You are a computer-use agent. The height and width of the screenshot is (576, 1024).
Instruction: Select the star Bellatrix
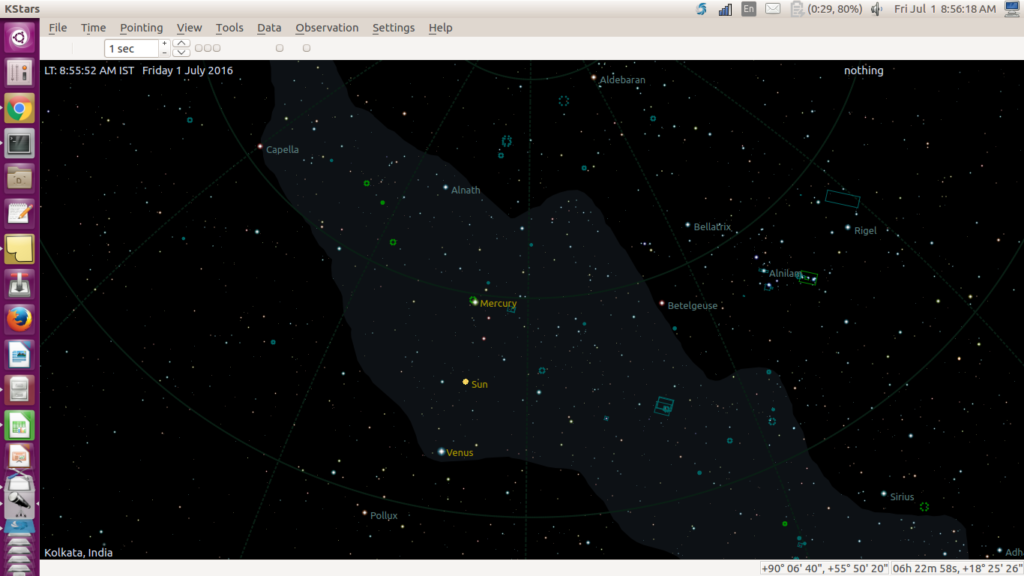coord(688,225)
